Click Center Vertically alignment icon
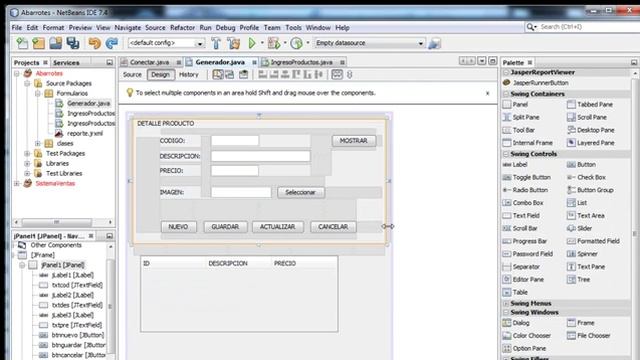 pos(319,75)
